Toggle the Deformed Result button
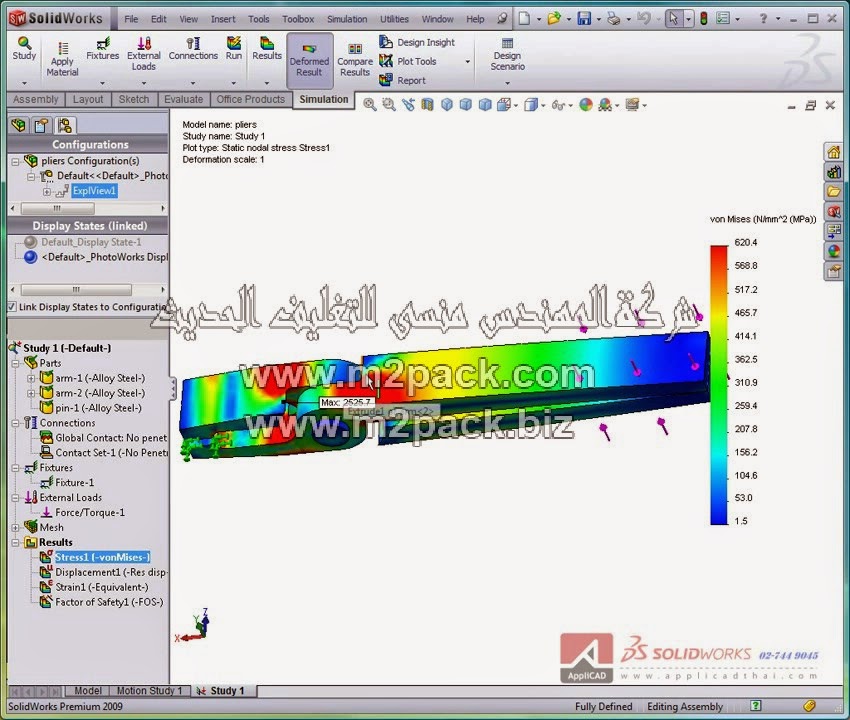 tap(309, 60)
